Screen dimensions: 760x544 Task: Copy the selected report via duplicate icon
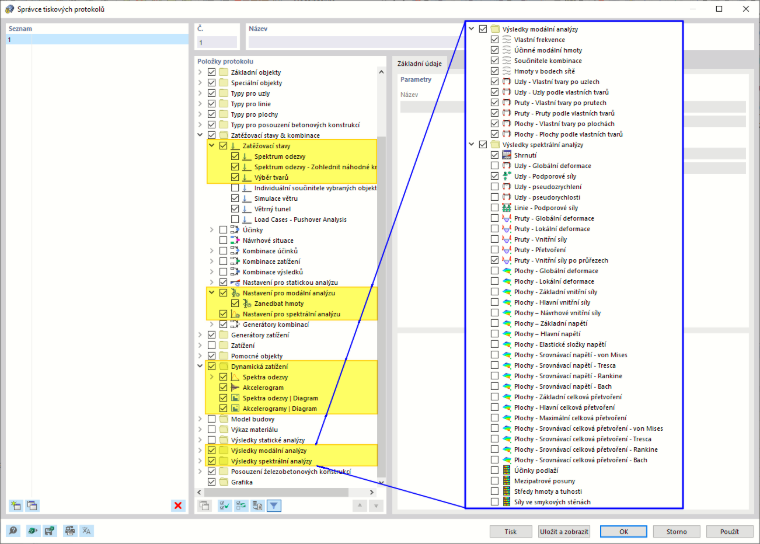tap(32, 506)
